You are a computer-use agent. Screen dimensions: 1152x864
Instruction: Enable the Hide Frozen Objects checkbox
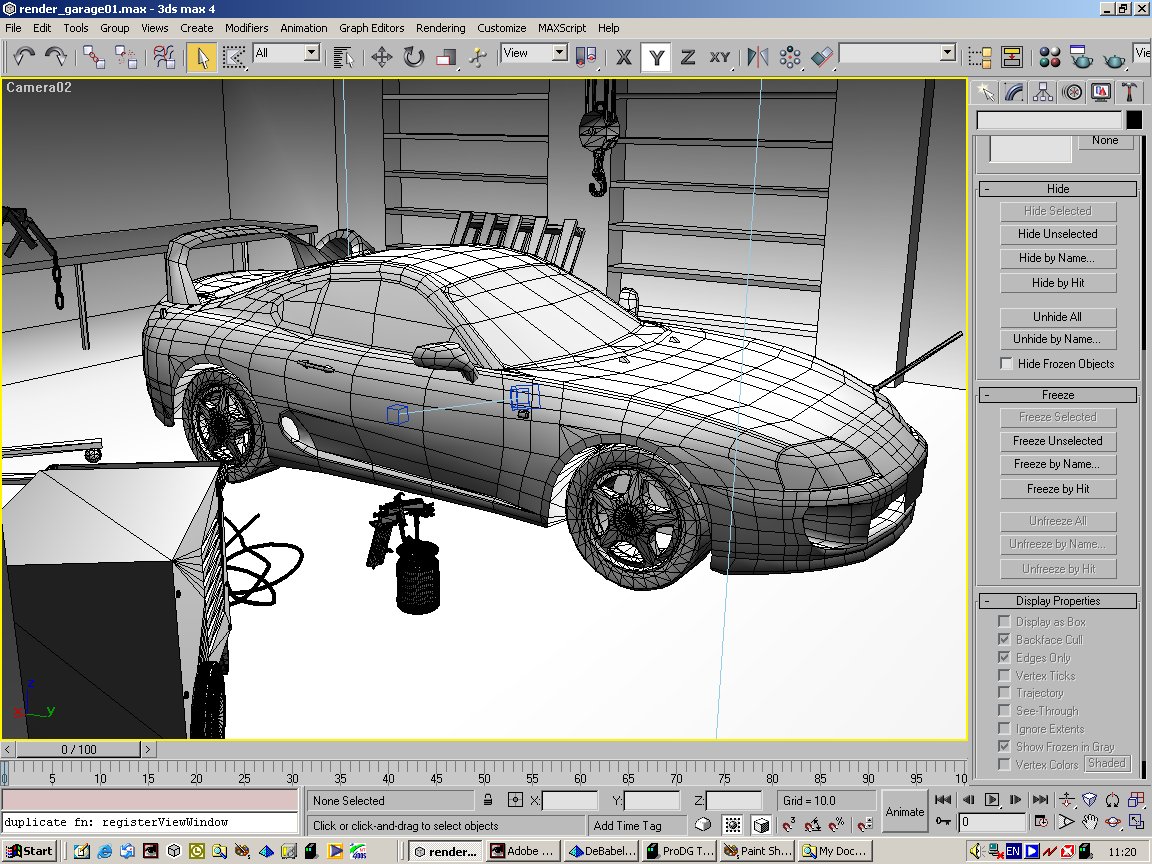tap(1007, 364)
